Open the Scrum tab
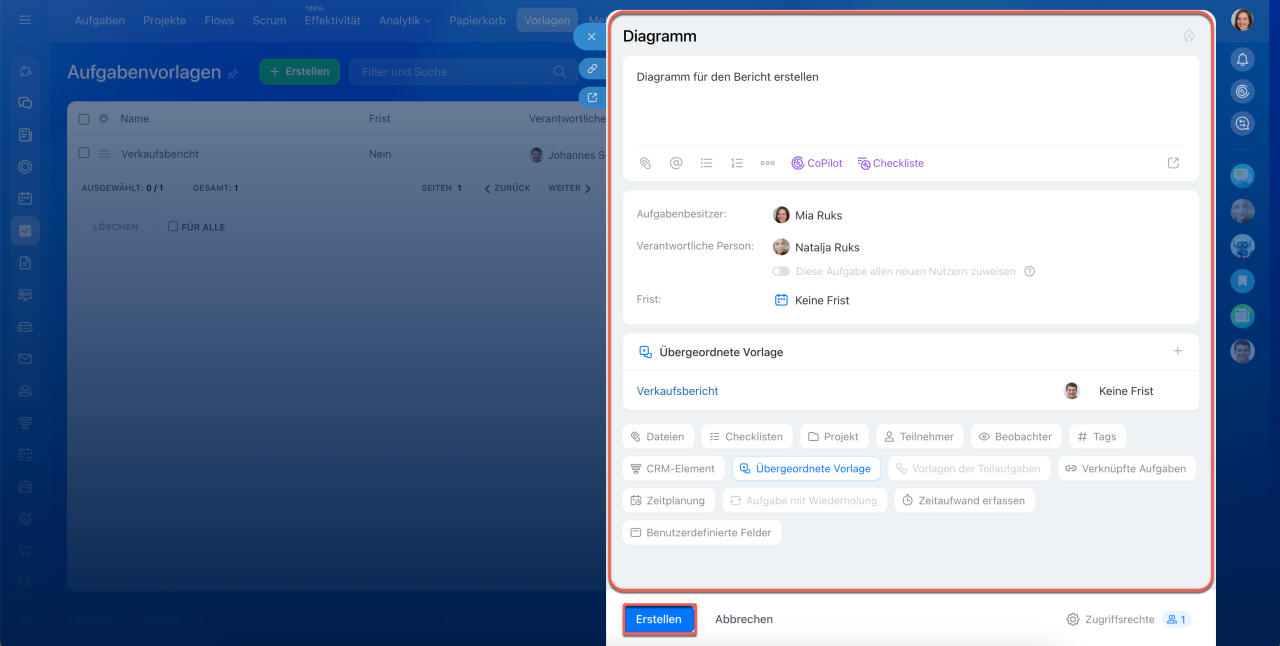Screen dimensions: 1280x646 [269, 20]
